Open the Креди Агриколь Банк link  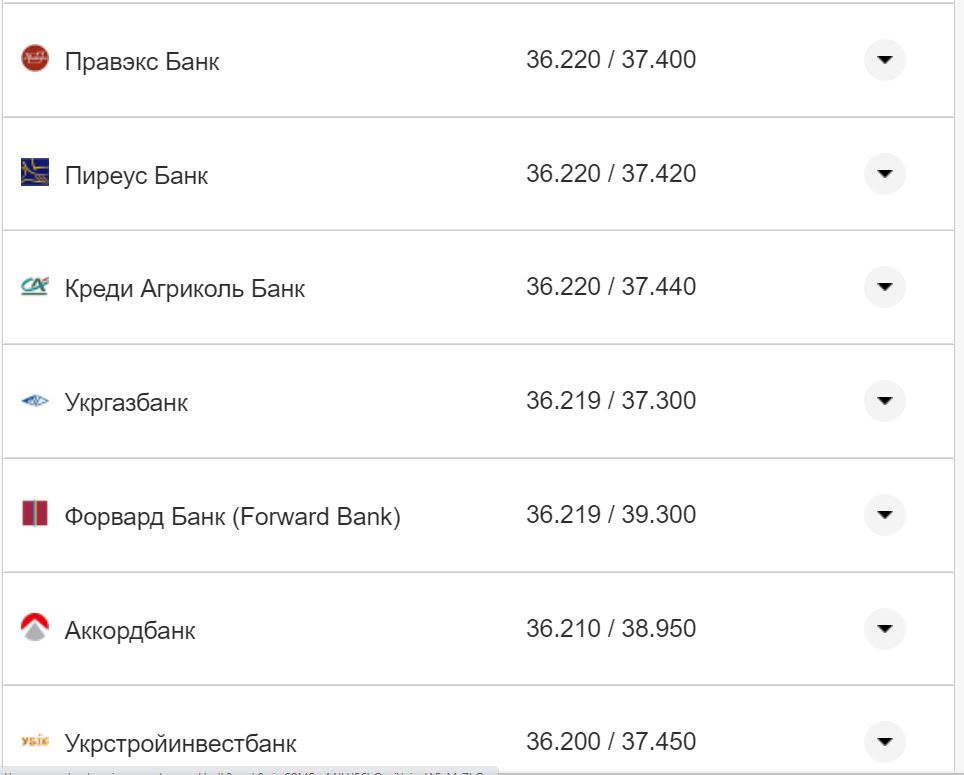pos(185,289)
